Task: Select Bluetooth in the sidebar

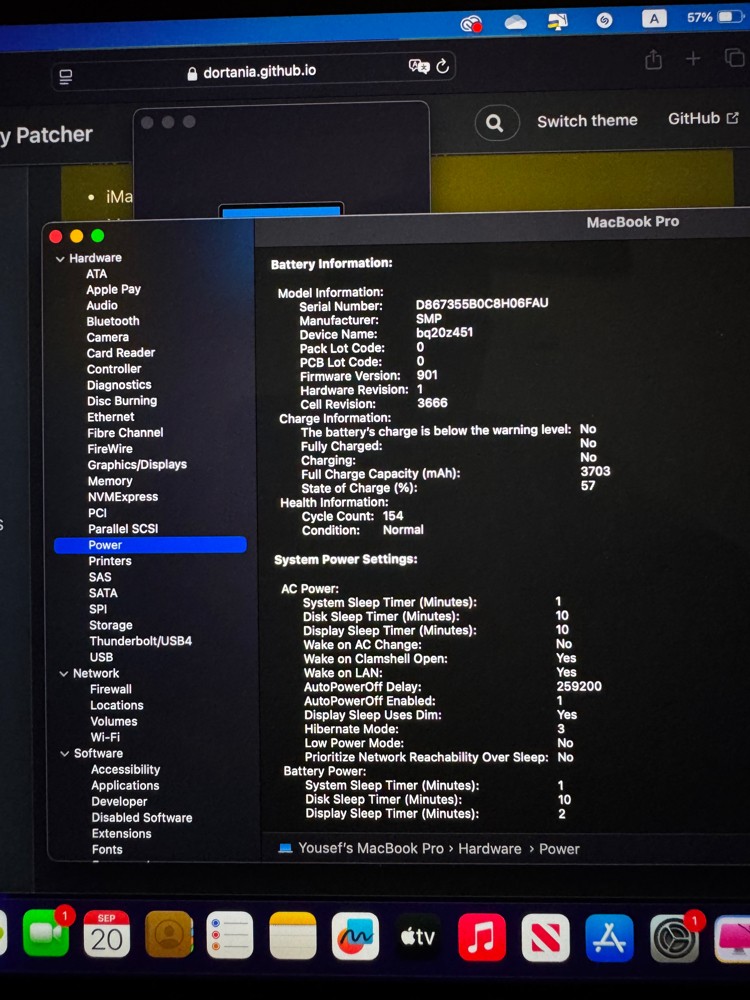Action: pyautogui.click(x=113, y=321)
